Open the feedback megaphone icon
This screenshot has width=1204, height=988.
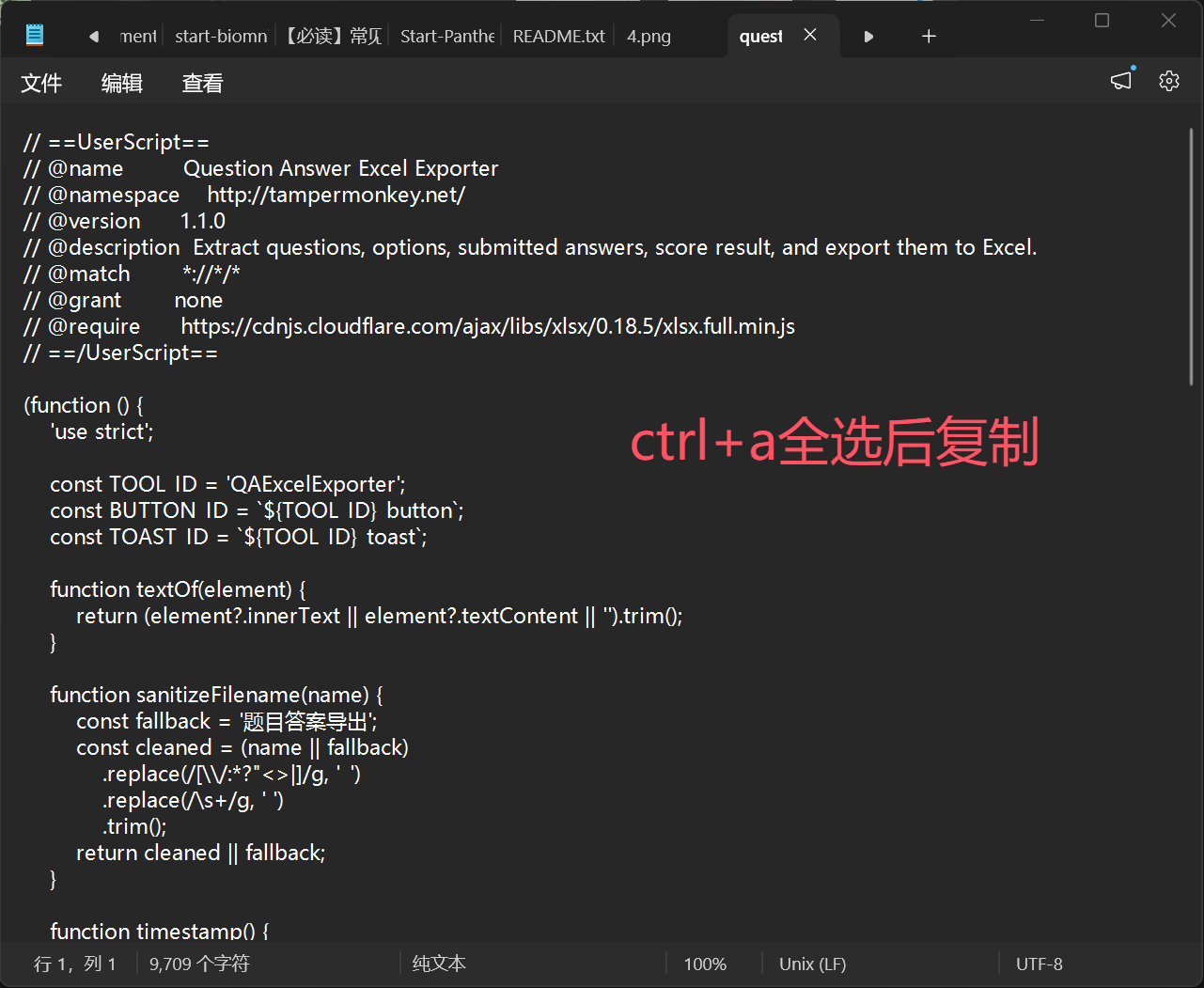(x=1122, y=81)
